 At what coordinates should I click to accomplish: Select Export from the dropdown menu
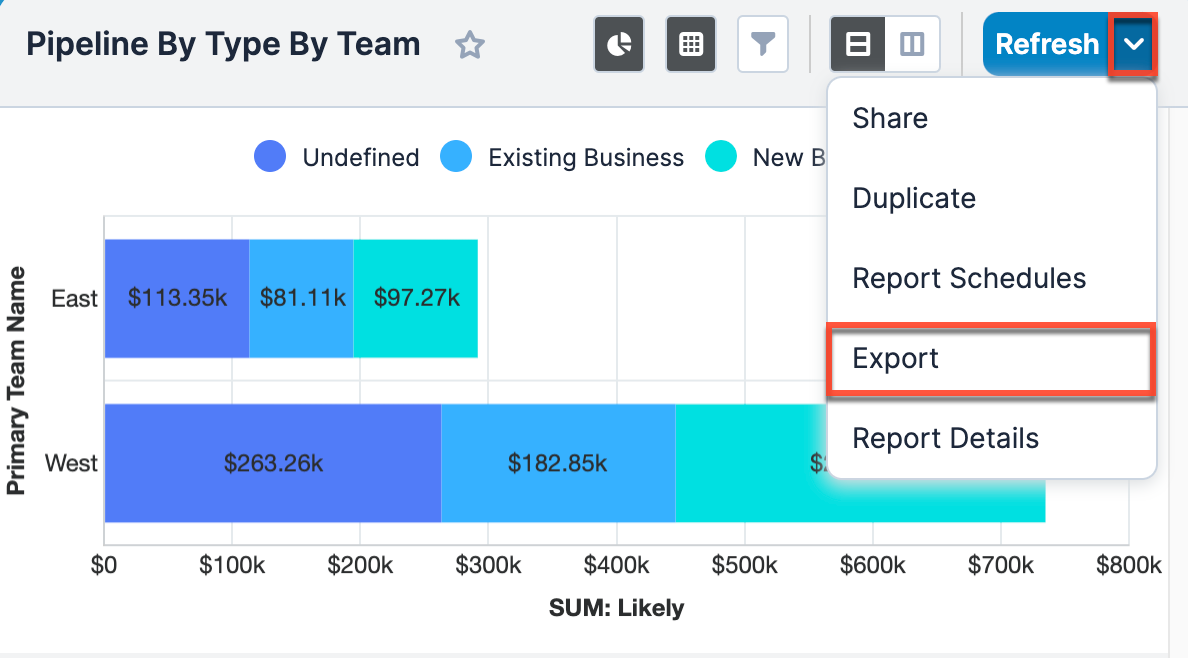tap(896, 358)
